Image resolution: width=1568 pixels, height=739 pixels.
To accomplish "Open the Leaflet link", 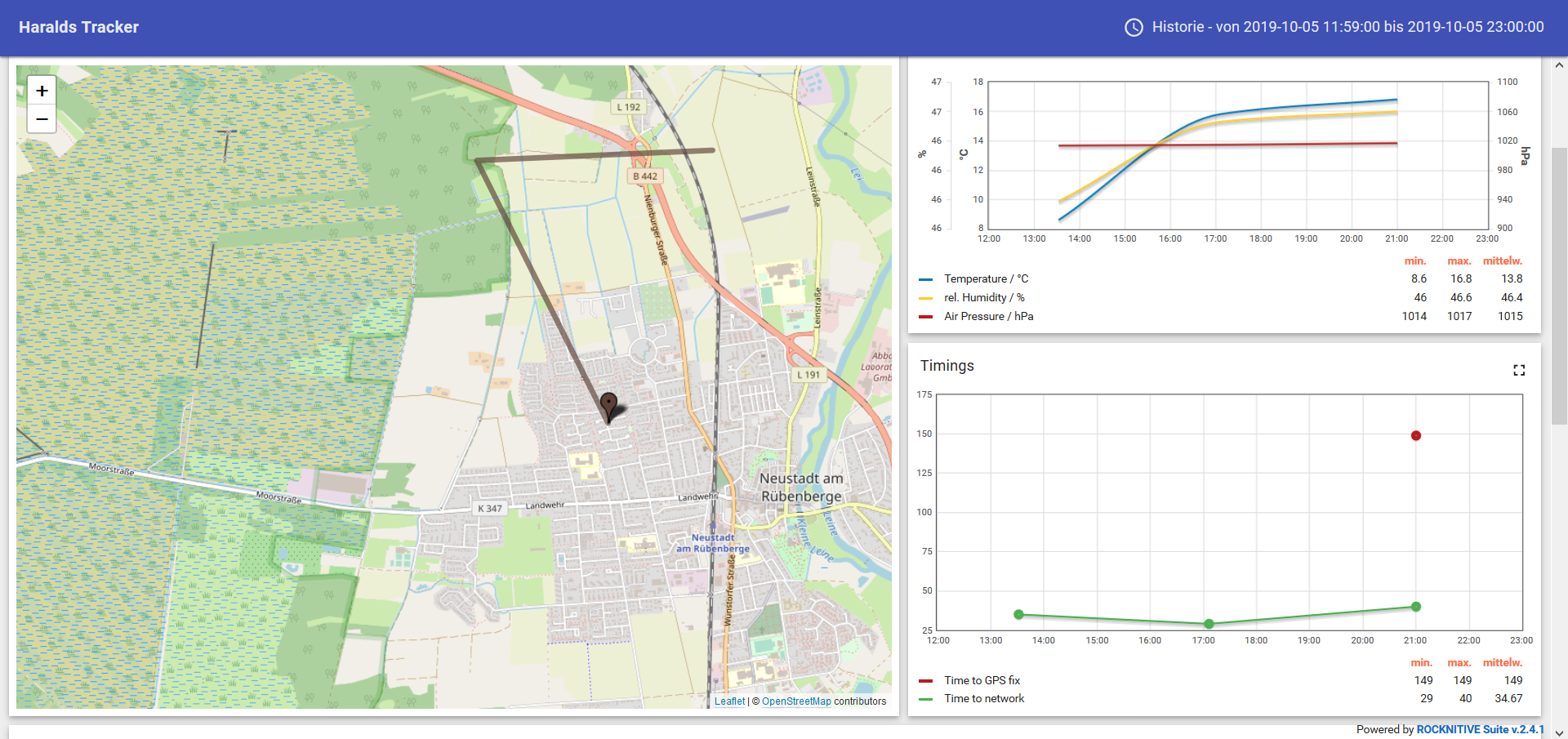I will pyautogui.click(x=729, y=701).
